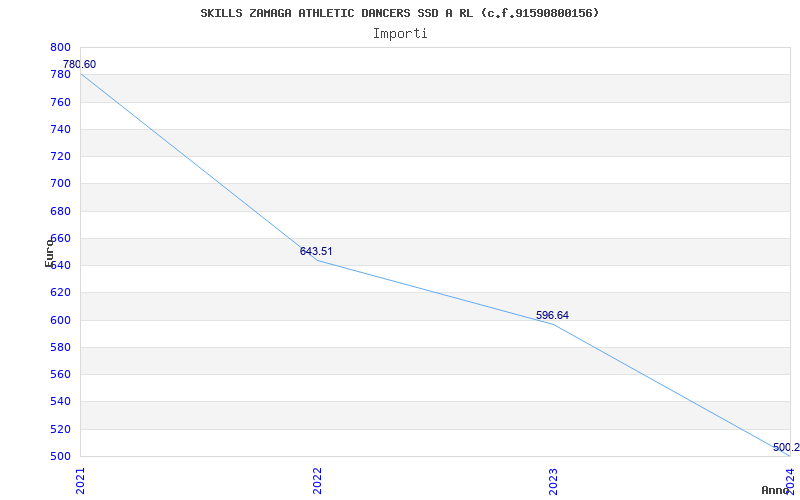Click the 580 y-axis value
Screen dimensions: 800x500
tap(60, 347)
